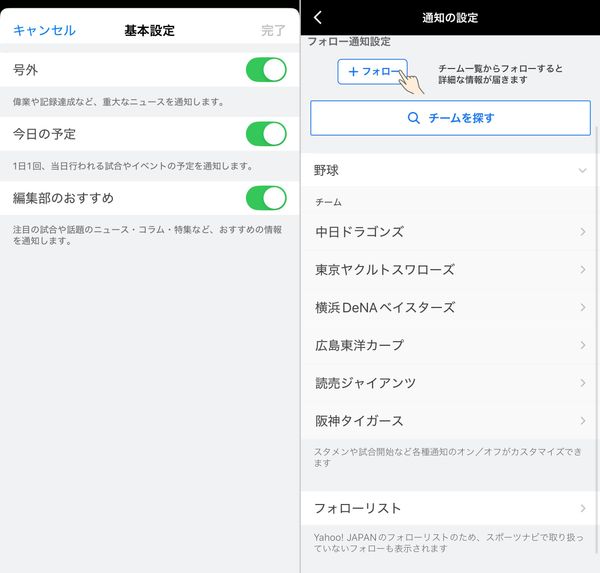Tap the 号外 setting label
Image resolution: width=600 pixels, height=573 pixels.
[25, 70]
